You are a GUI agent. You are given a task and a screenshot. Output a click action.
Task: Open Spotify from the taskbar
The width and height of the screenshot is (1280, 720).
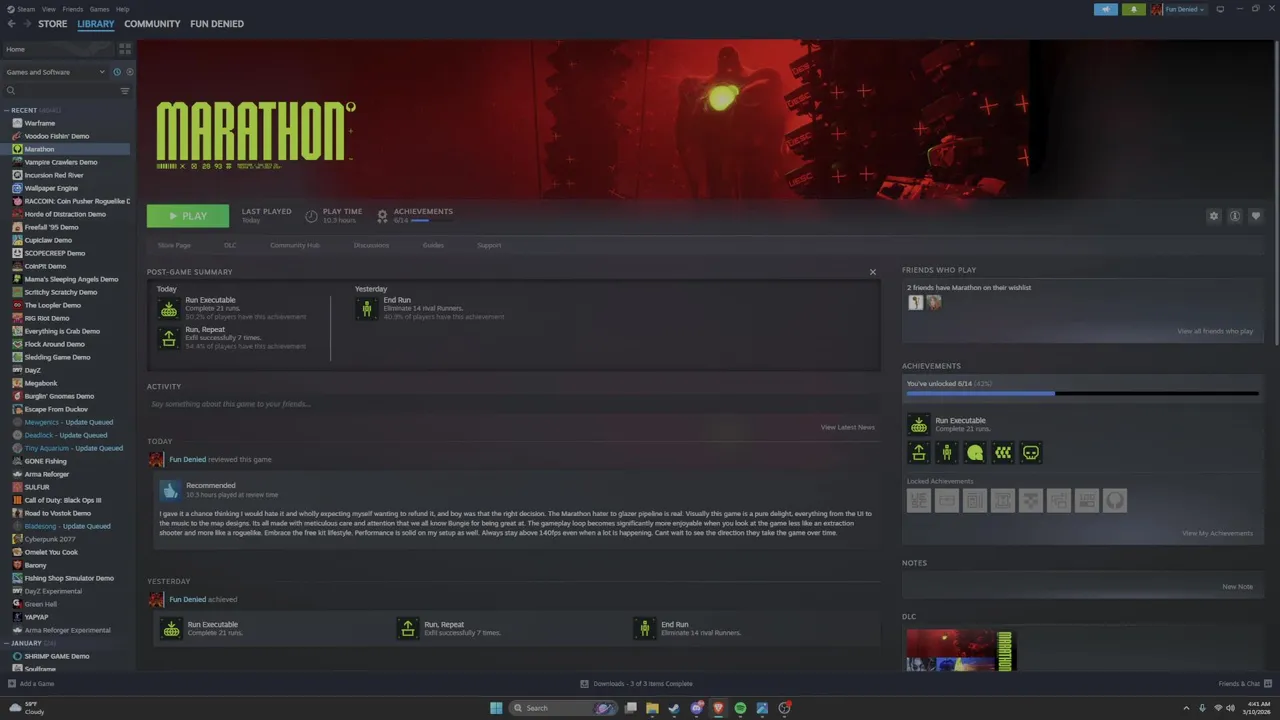point(740,708)
